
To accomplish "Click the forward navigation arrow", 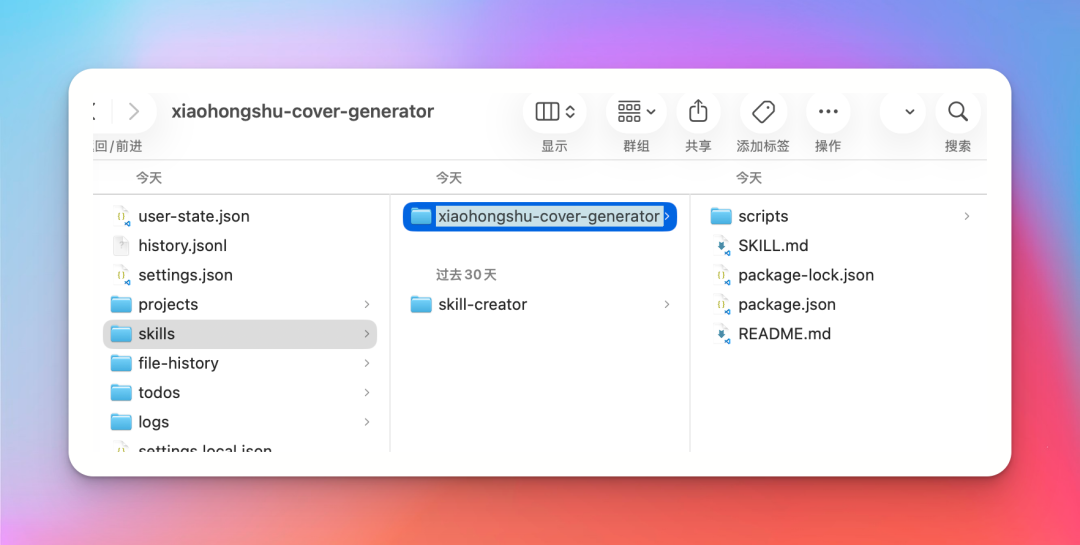I will pos(134,111).
